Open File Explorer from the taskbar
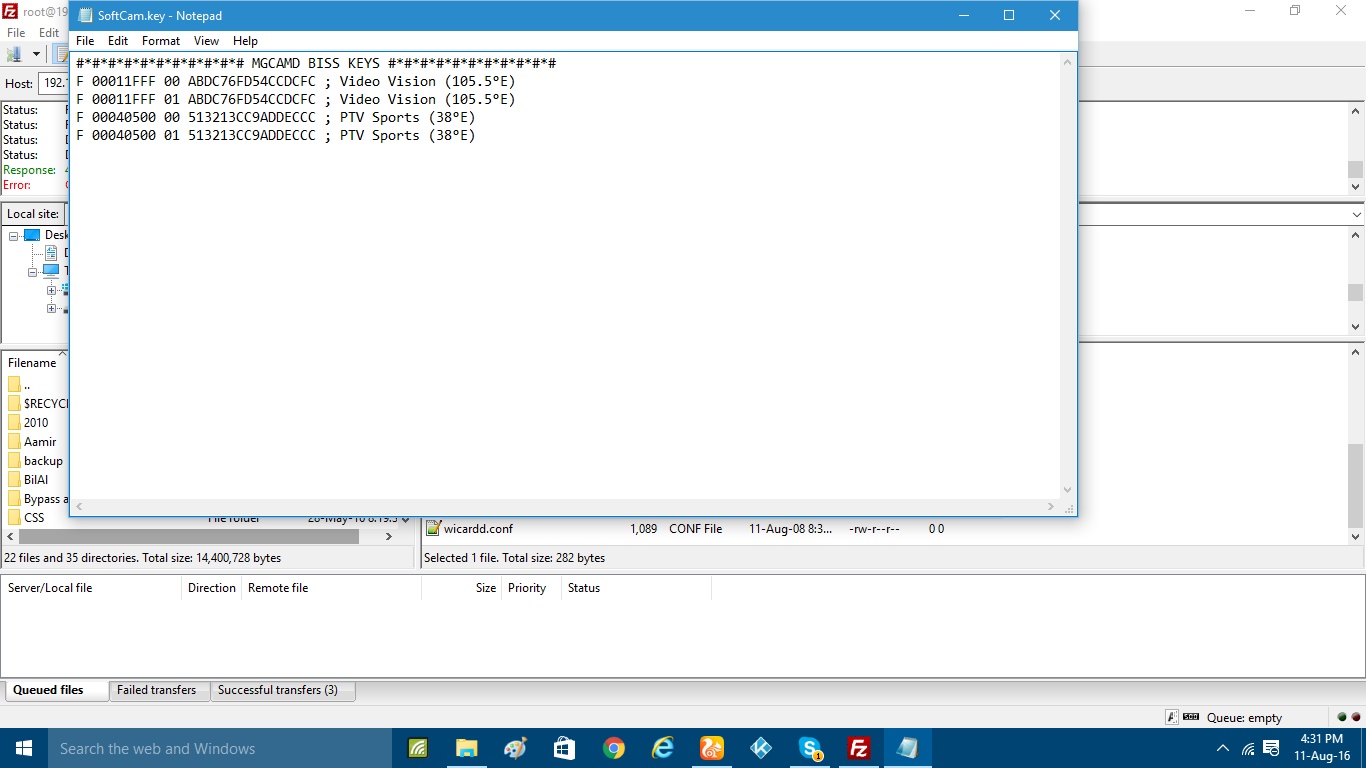 pos(466,748)
